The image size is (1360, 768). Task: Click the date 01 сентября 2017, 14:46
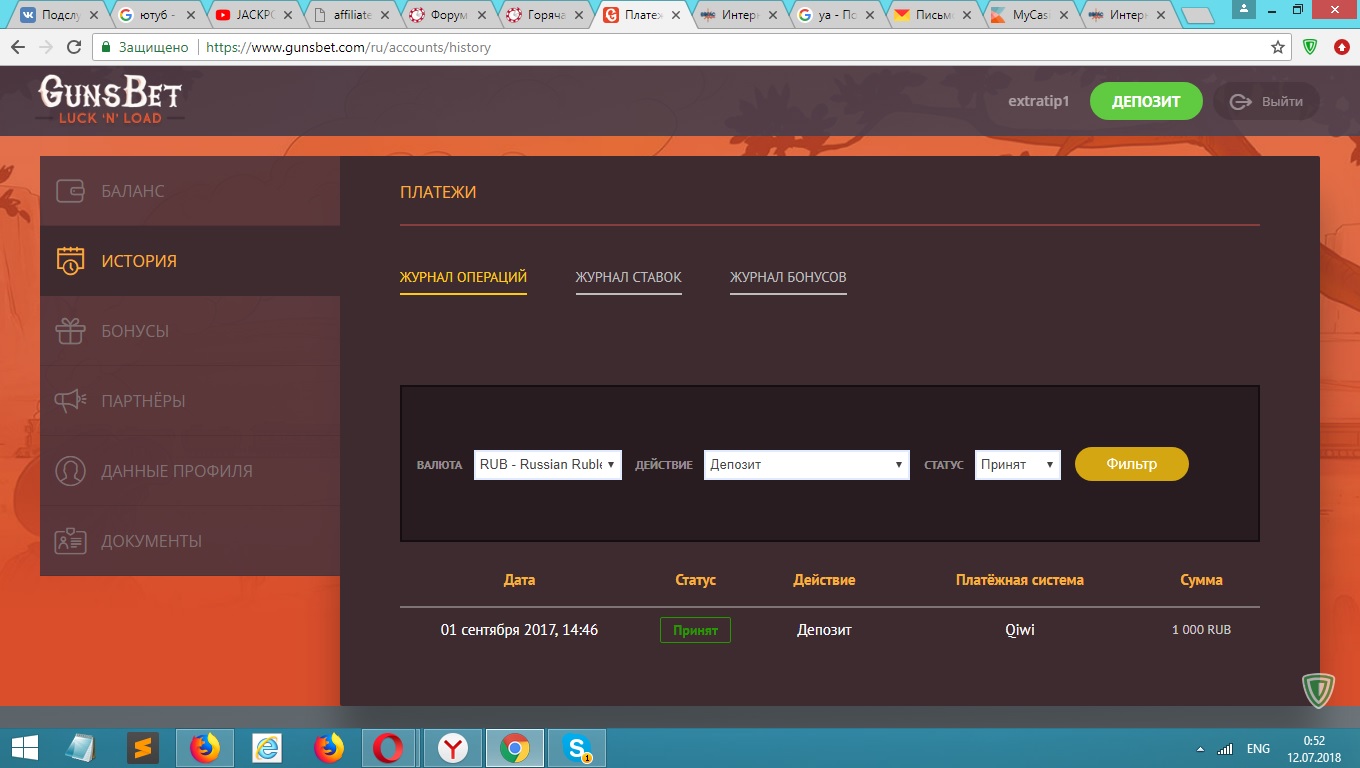(519, 630)
